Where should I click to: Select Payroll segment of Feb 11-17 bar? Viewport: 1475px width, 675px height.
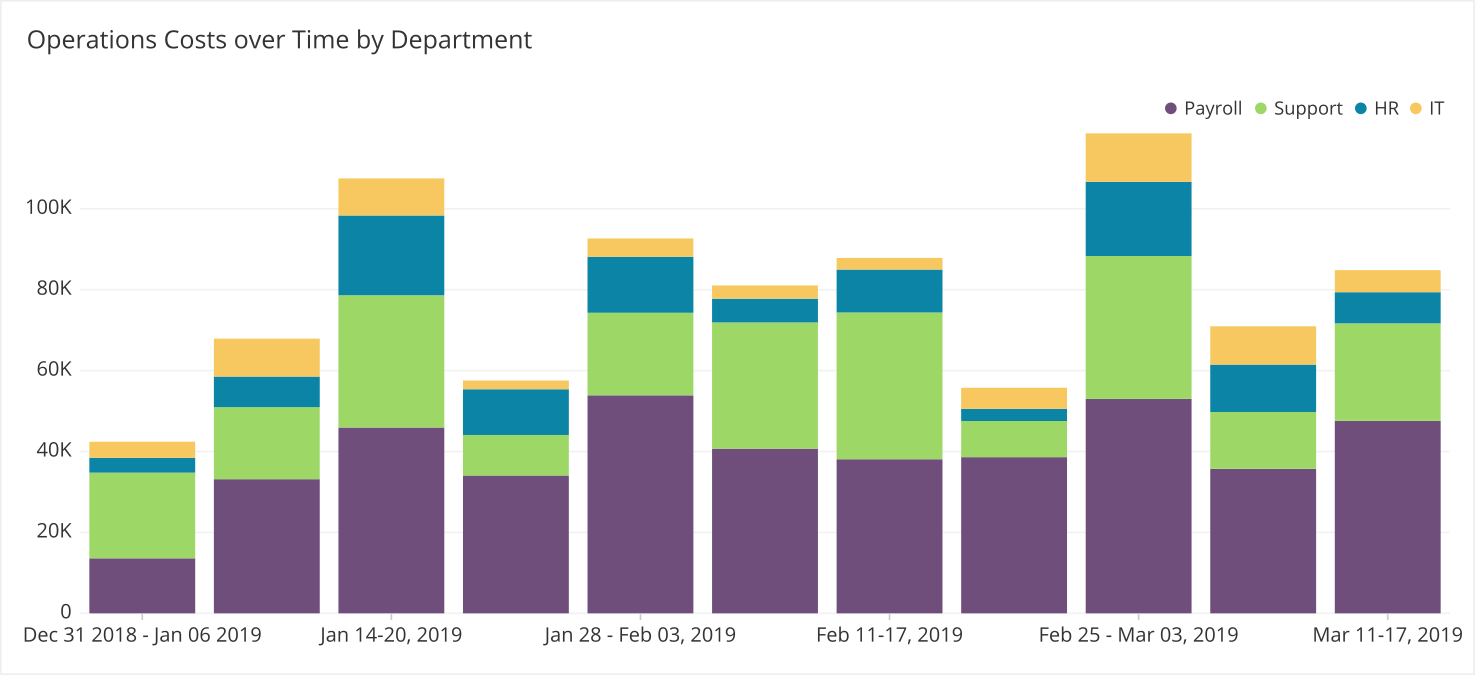[x=889, y=536]
